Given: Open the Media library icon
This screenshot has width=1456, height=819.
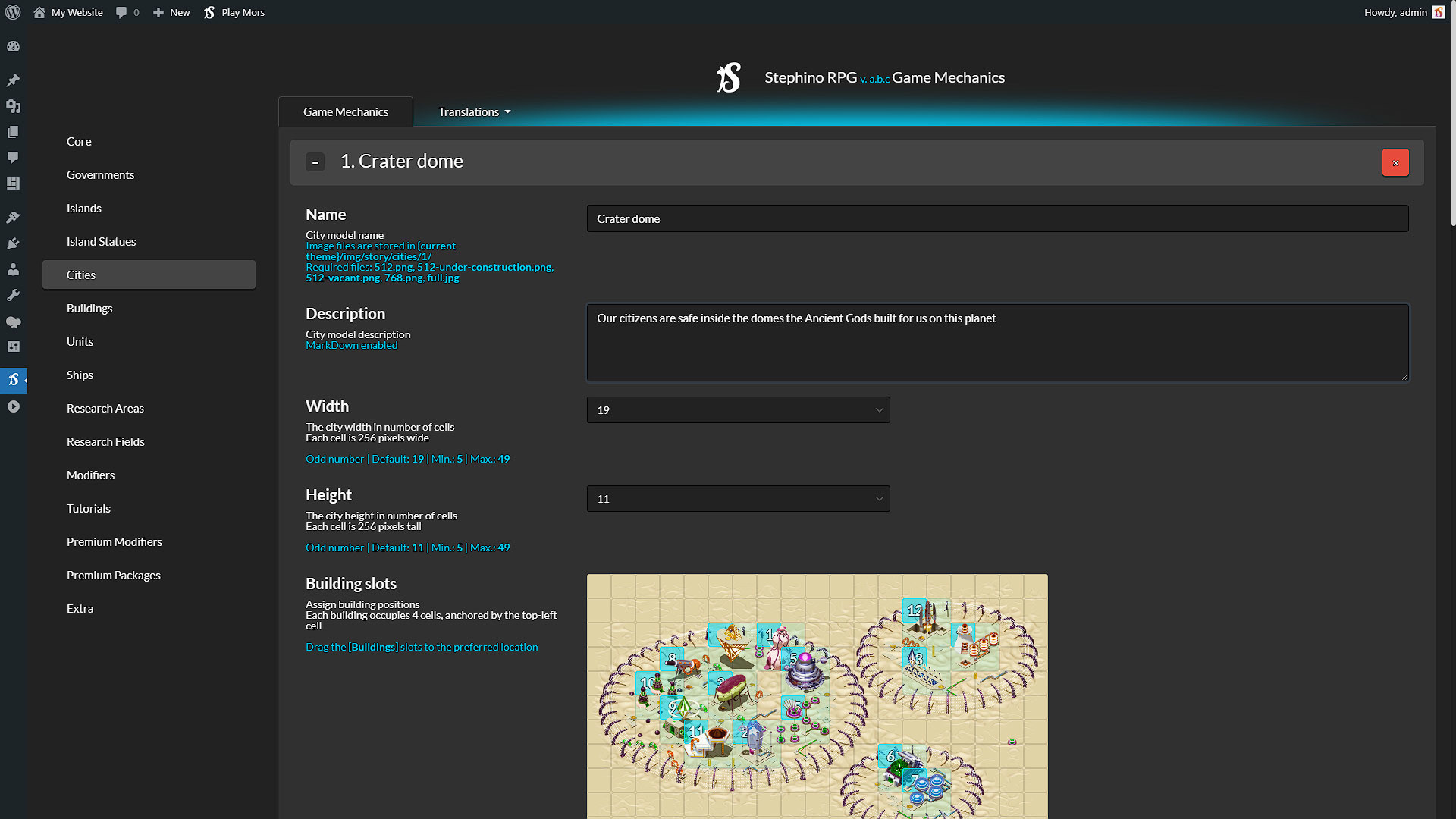Looking at the screenshot, I should [13, 106].
